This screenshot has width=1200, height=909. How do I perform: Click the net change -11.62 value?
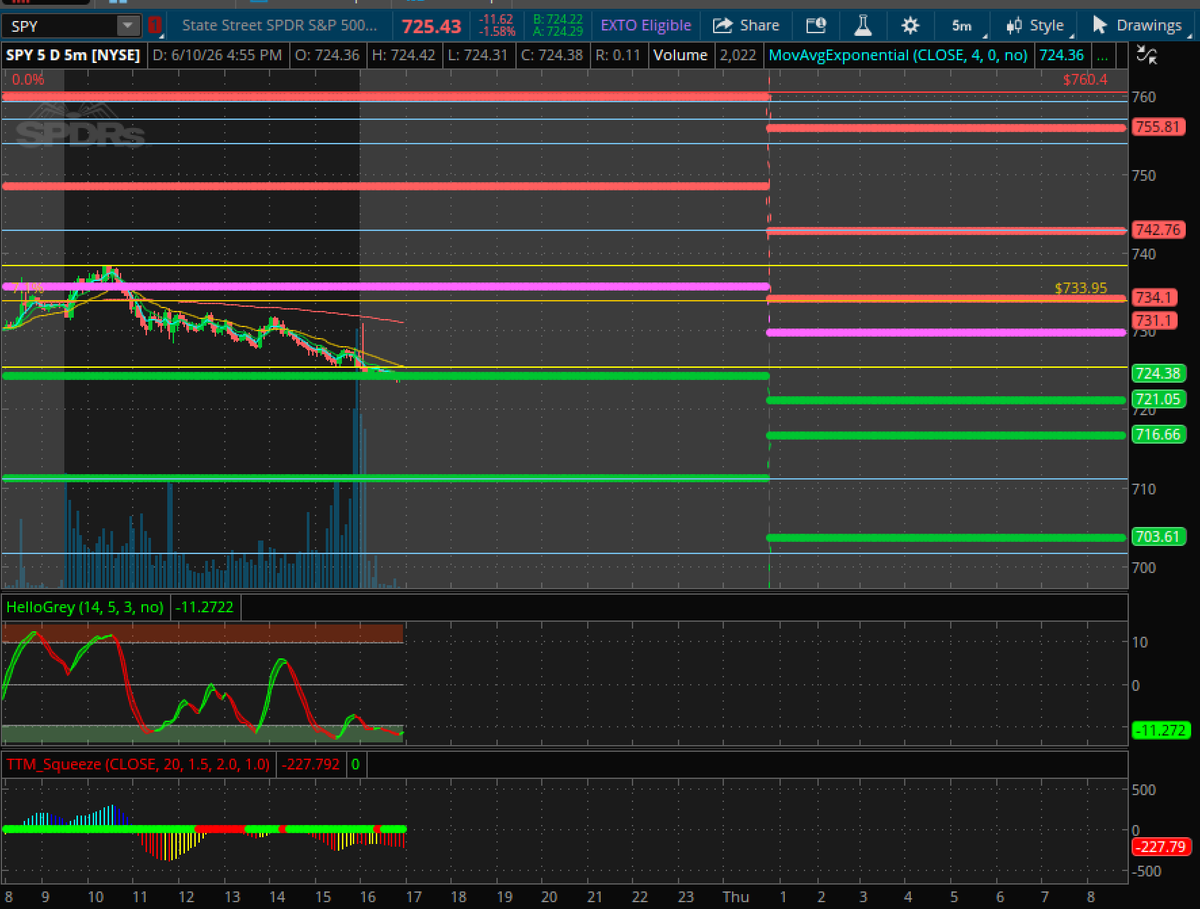[x=497, y=19]
